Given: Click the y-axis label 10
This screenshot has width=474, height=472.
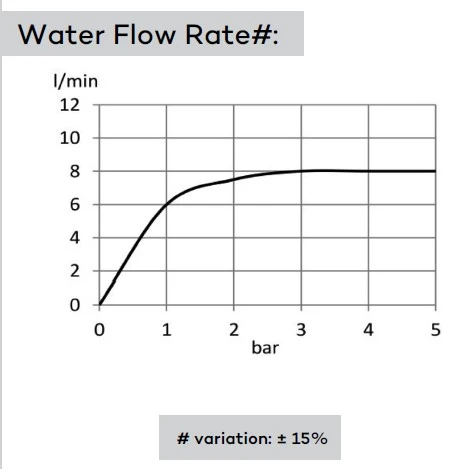Looking at the screenshot, I should coord(70,138).
